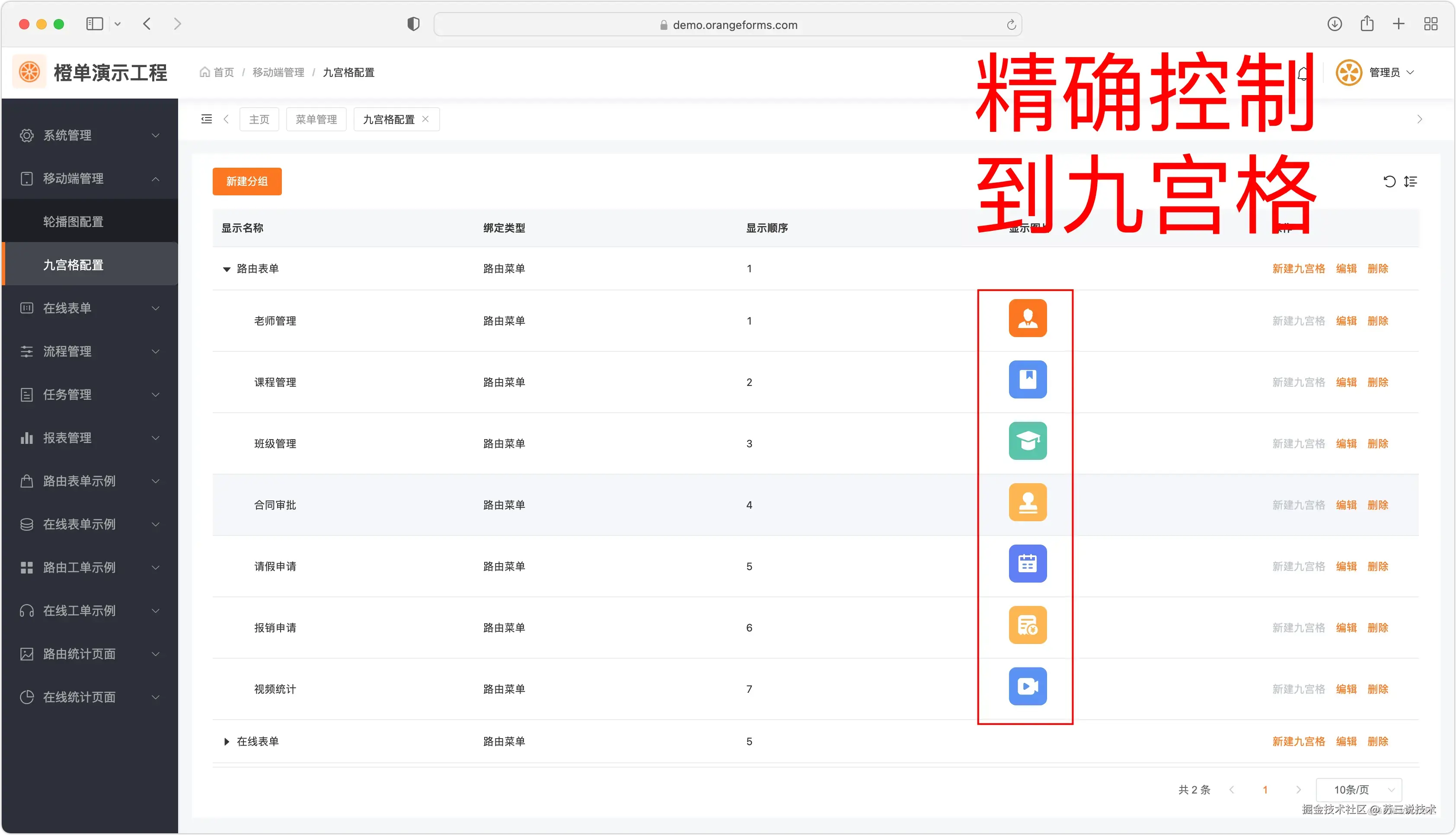The width and height of the screenshot is (1456, 835).
Task: Switch to the 菜单管理 tab
Action: click(316, 119)
